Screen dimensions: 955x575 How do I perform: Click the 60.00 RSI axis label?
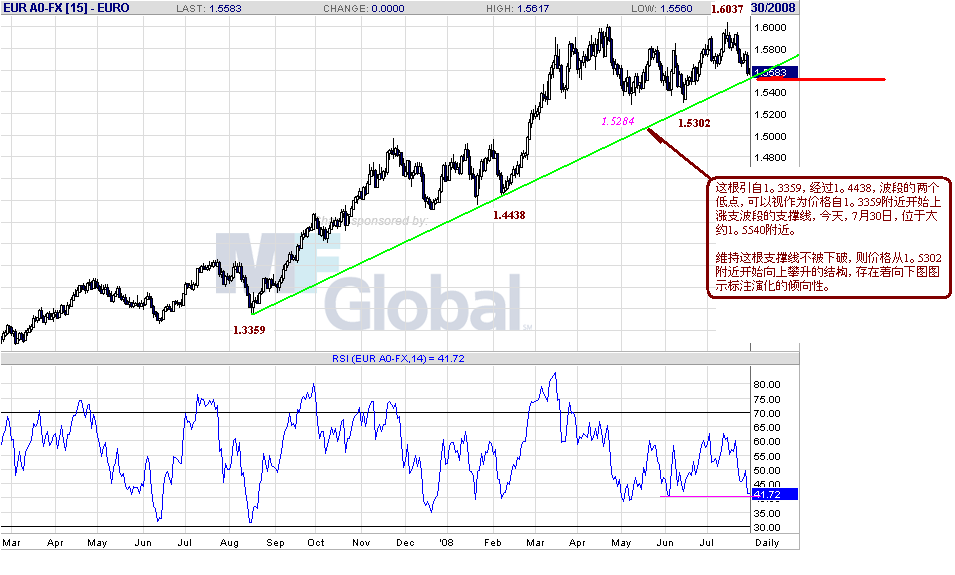pyautogui.click(x=767, y=442)
